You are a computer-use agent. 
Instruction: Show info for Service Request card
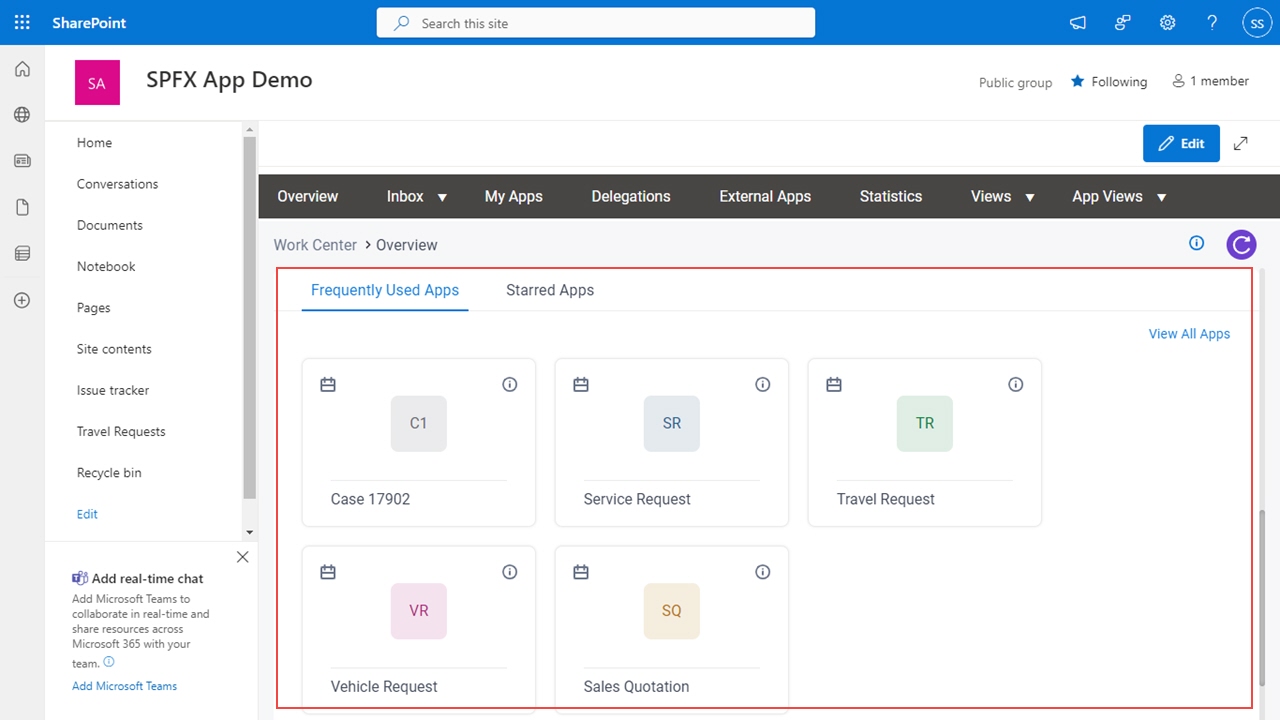click(x=763, y=384)
